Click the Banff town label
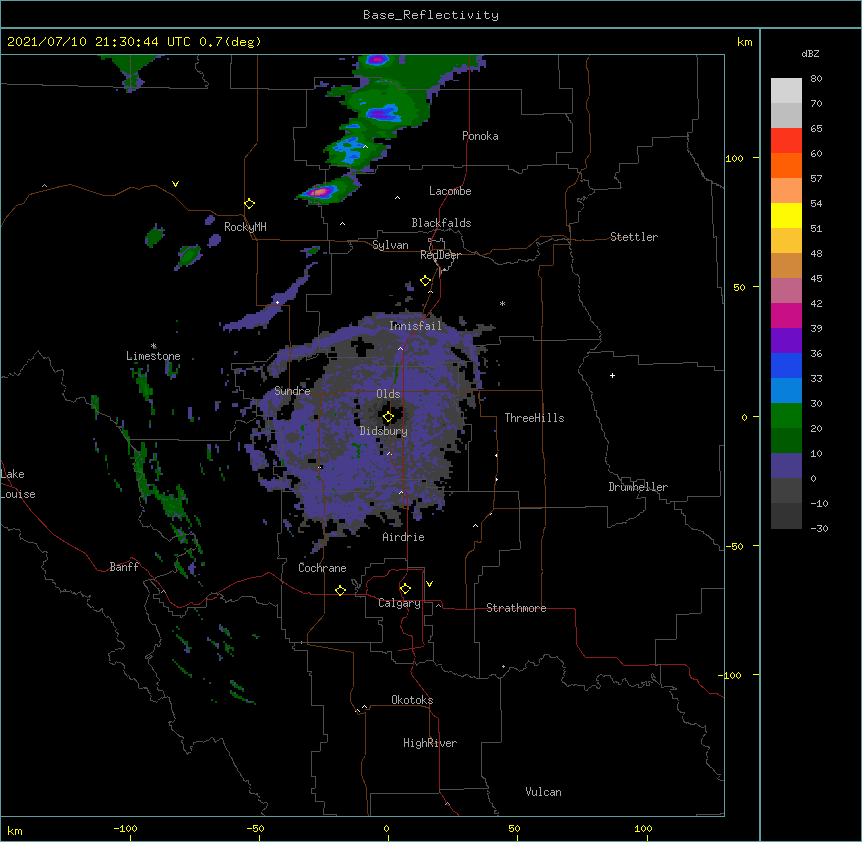 [x=124, y=567]
